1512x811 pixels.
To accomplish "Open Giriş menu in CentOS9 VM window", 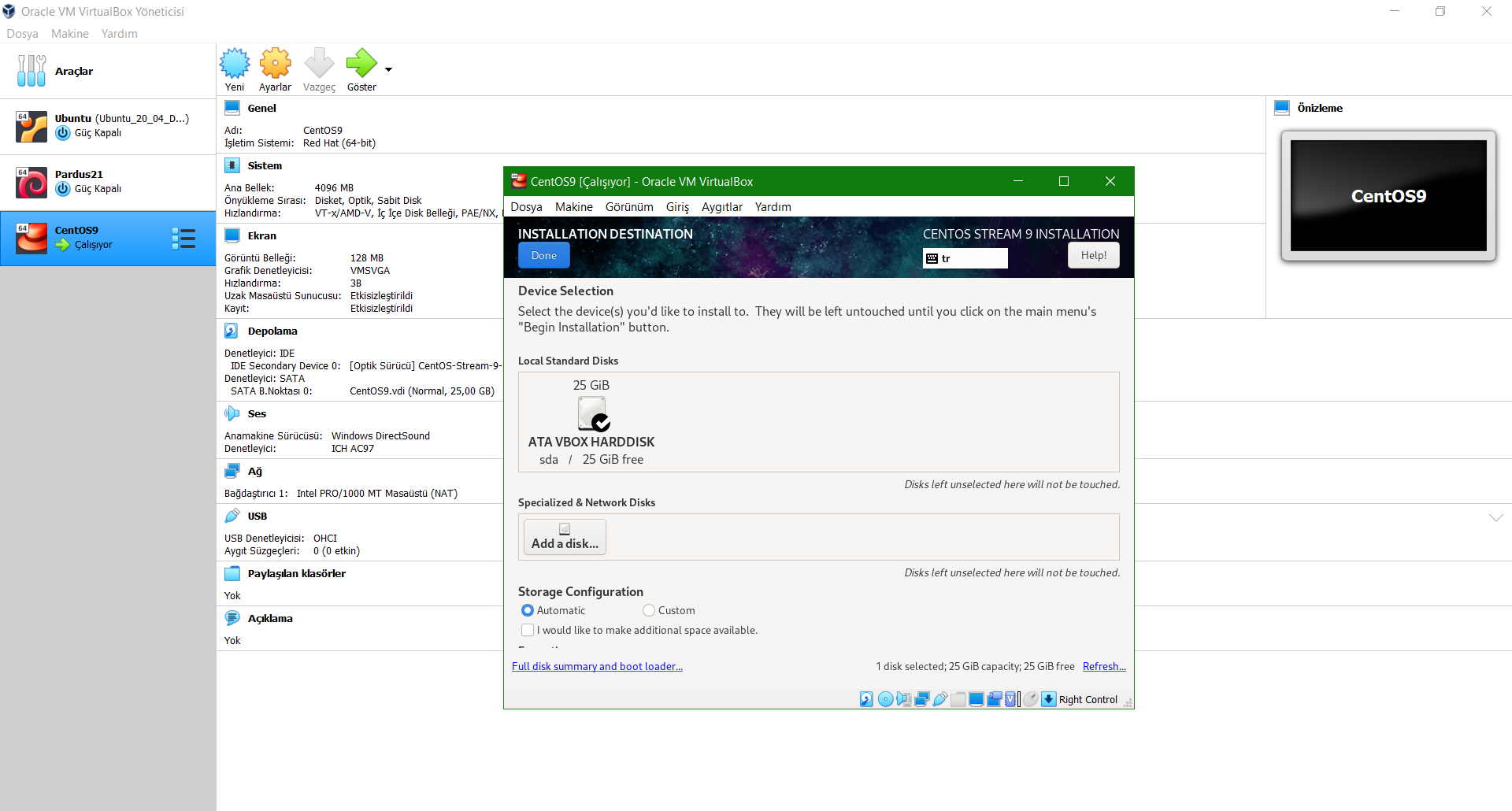I will (677, 207).
